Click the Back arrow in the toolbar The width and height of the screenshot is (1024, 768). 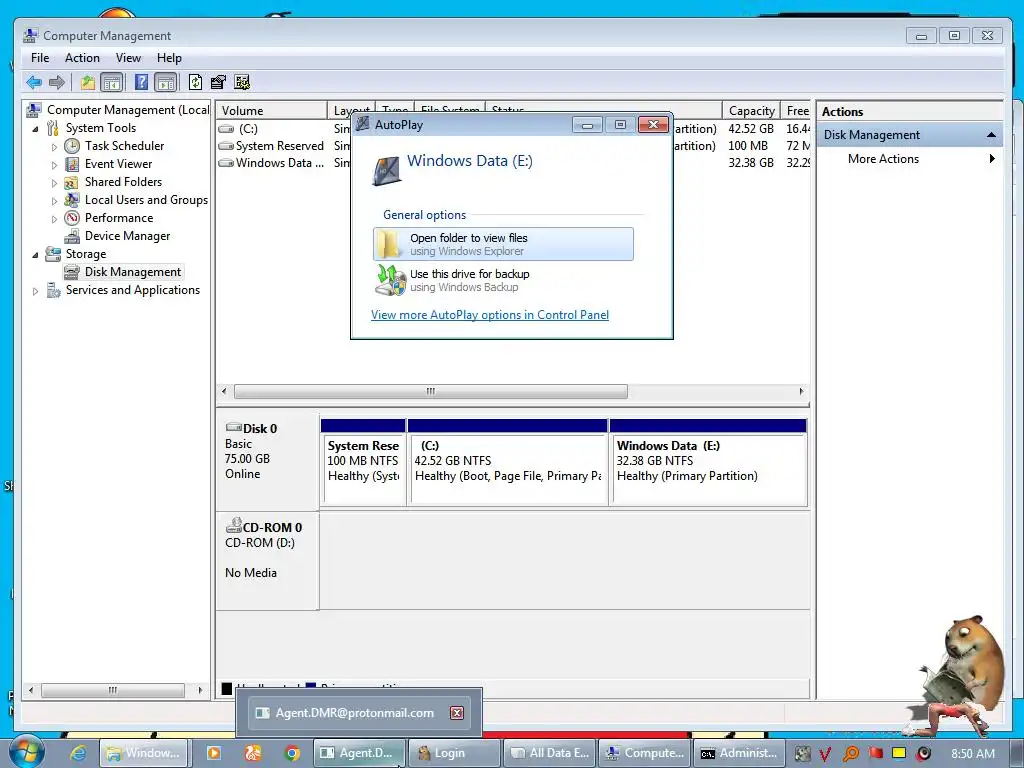pos(34,82)
